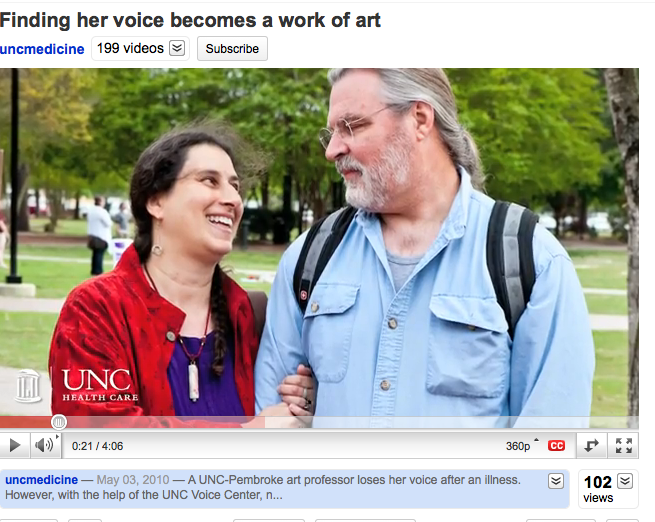
Task: Play the video with the play button
Action: [x=14, y=446]
